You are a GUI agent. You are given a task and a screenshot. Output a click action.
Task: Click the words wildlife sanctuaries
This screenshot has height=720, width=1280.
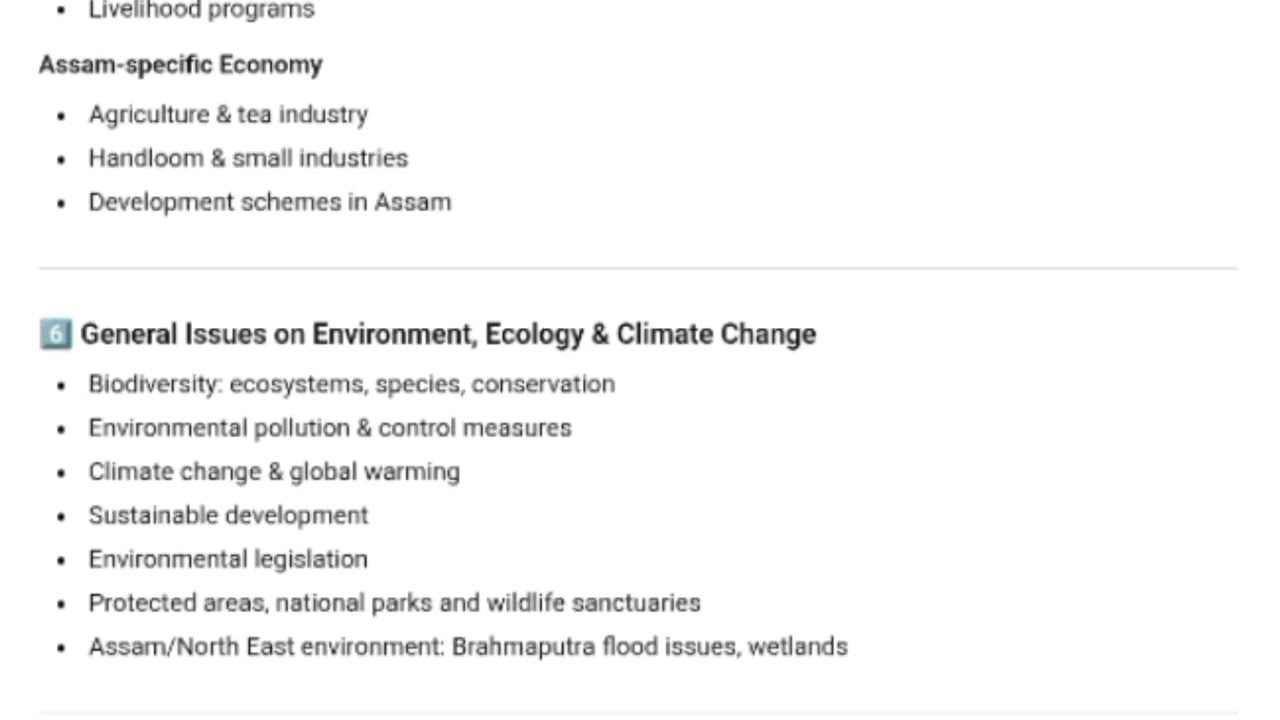pos(593,603)
